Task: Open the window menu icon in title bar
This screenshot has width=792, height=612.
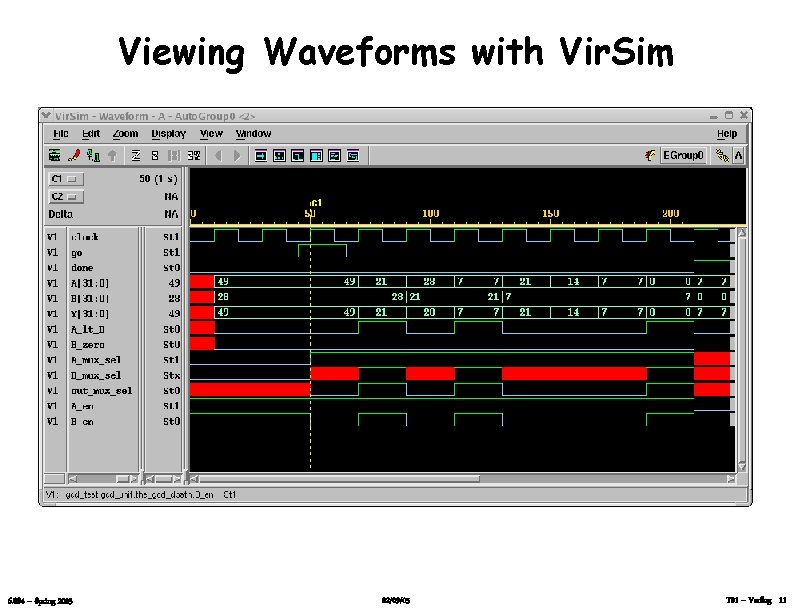Action: 46,116
